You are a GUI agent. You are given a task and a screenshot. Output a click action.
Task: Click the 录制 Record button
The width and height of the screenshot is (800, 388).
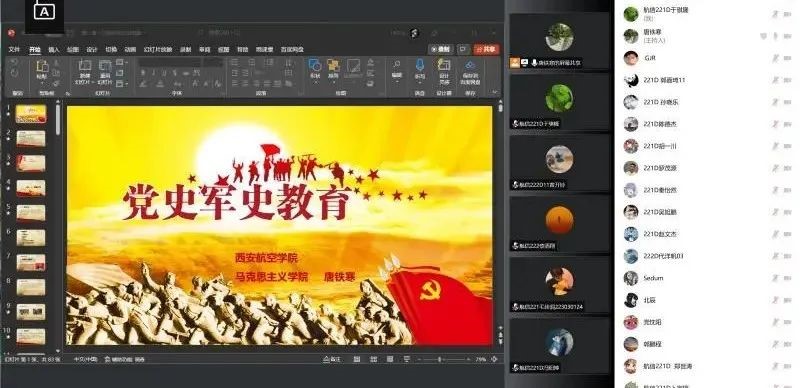[441, 49]
